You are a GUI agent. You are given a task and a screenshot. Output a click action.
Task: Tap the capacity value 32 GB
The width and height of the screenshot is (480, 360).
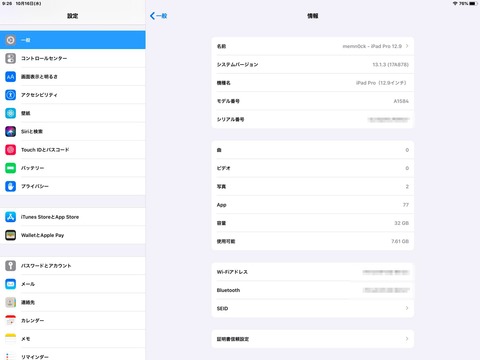[401, 223]
